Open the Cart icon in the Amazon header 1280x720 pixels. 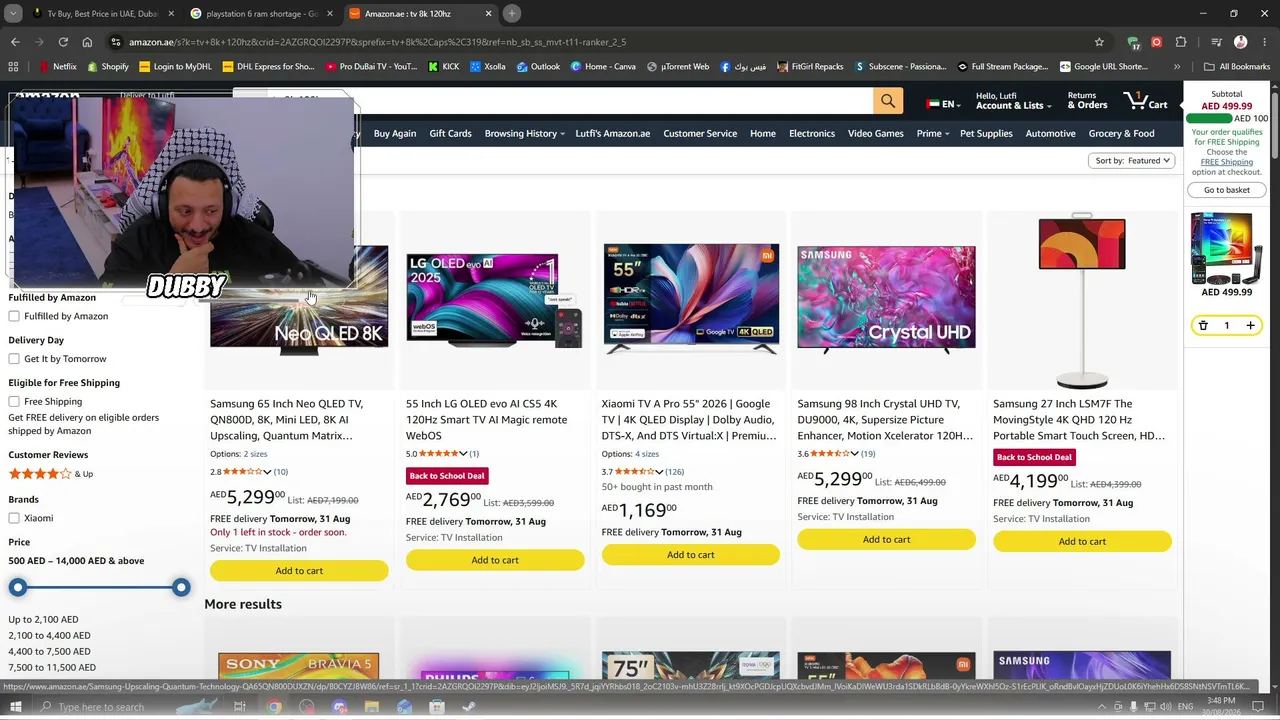(1146, 101)
